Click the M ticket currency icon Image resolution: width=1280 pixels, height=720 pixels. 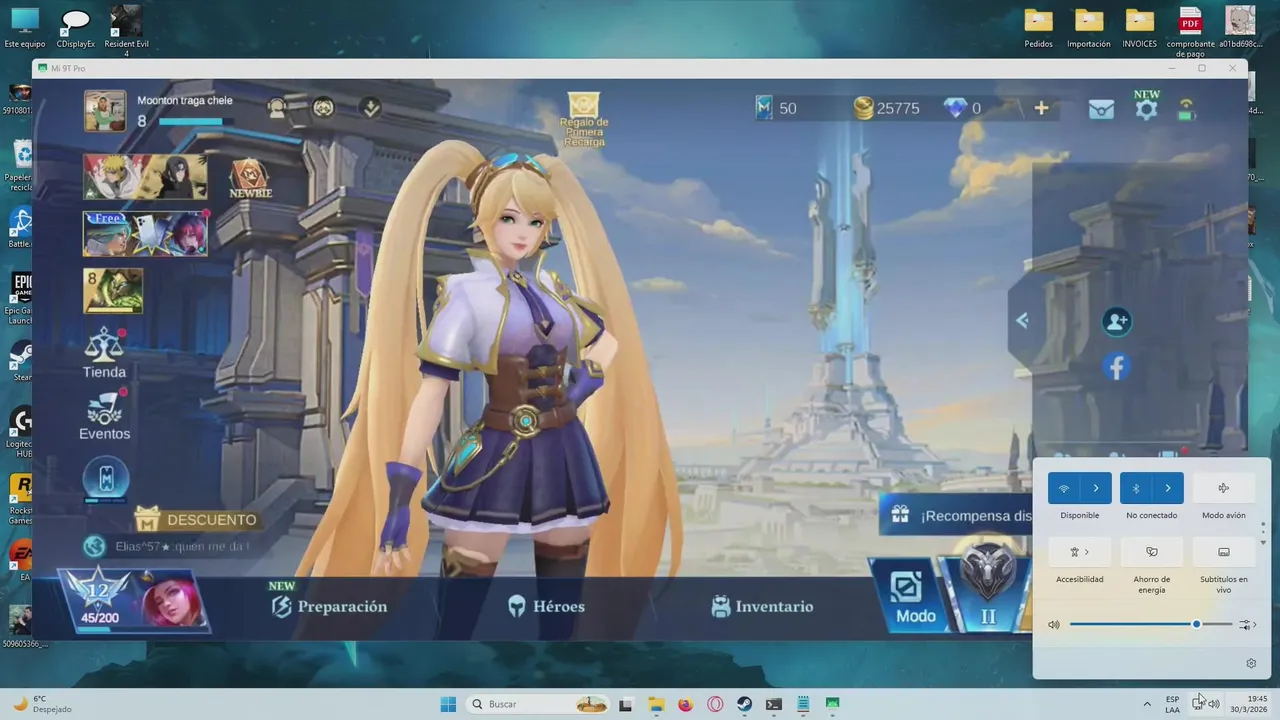pos(764,108)
